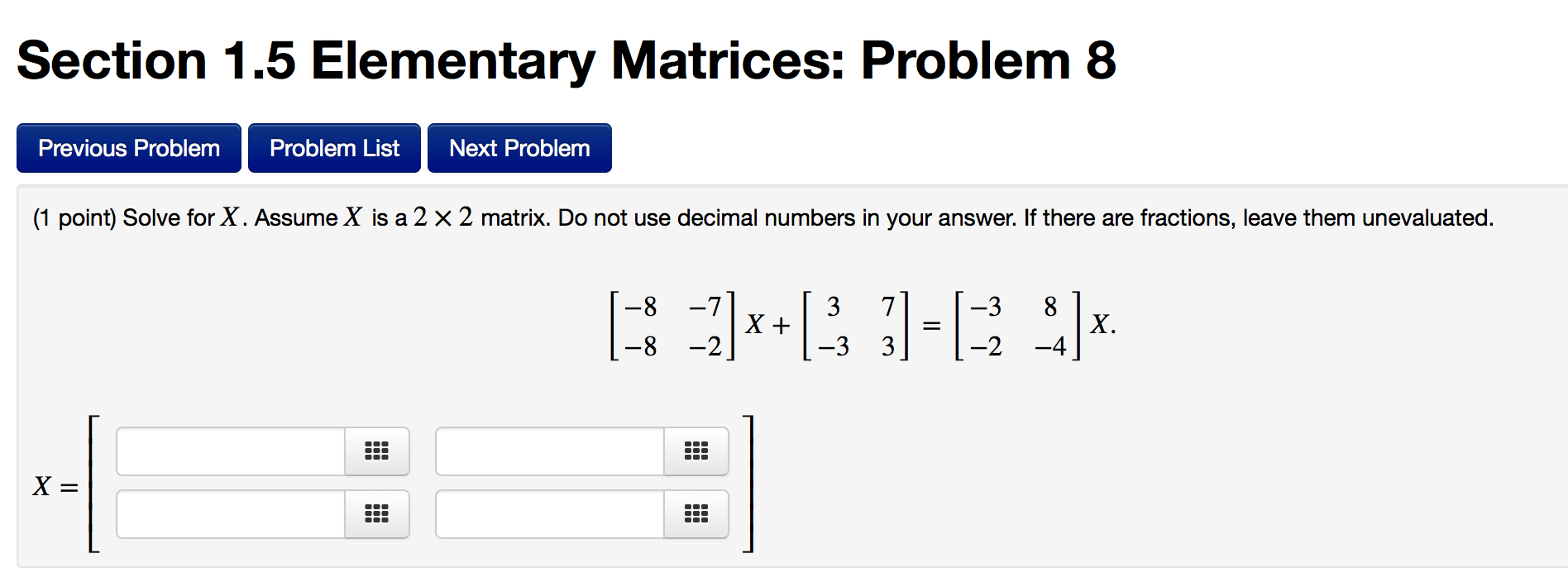Click the X equals label
The width and height of the screenshot is (1568, 582).
click(x=55, y=488)
